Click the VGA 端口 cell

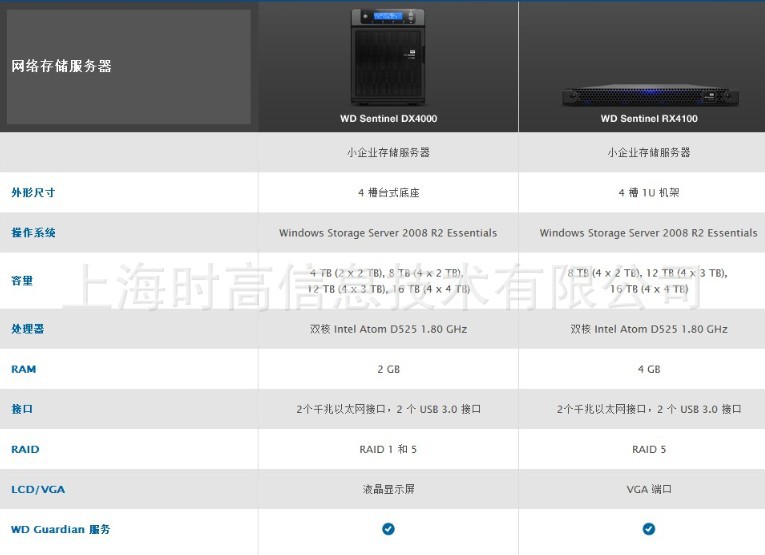coord(649,489)
